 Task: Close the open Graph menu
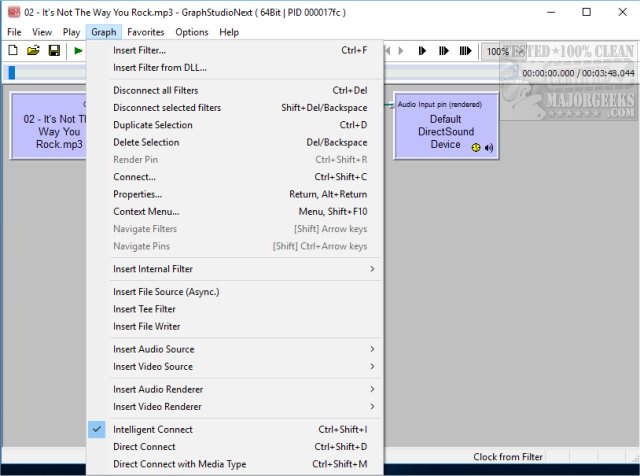pos(104,32)
